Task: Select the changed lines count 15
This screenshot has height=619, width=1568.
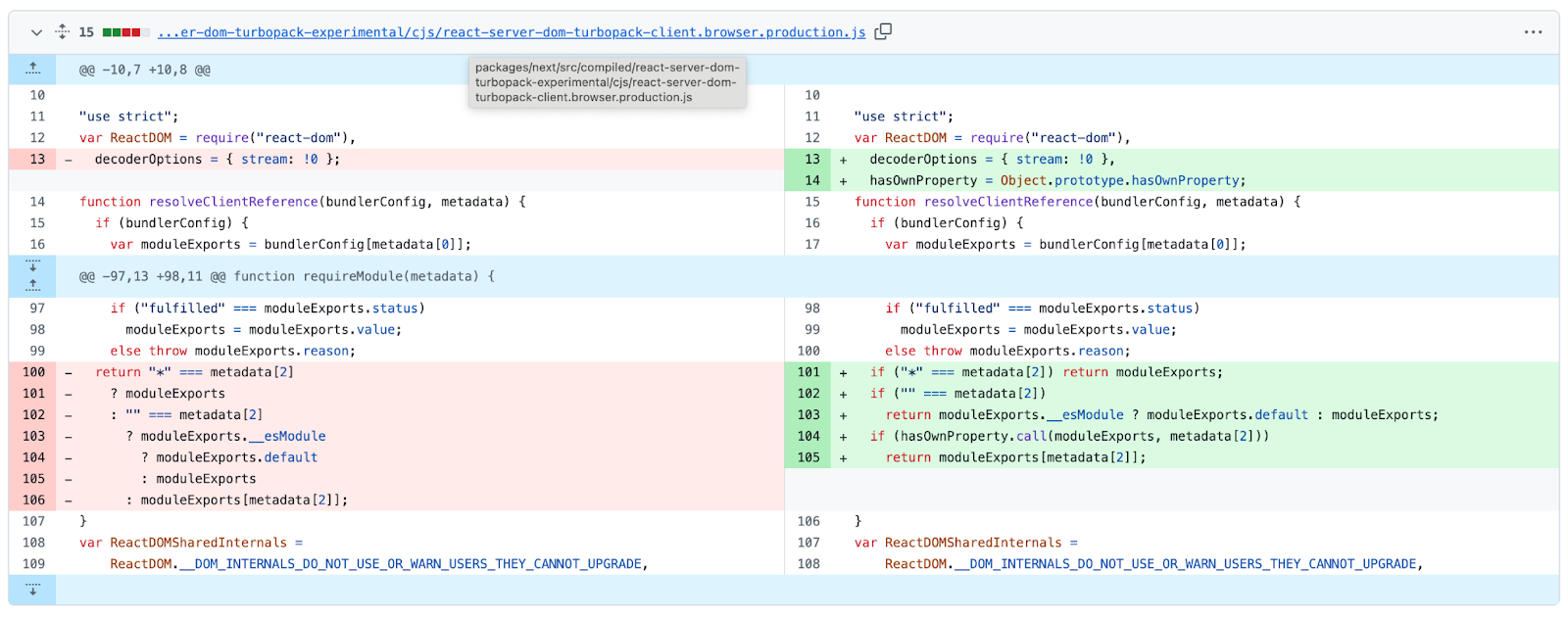Action: point(86,32)
